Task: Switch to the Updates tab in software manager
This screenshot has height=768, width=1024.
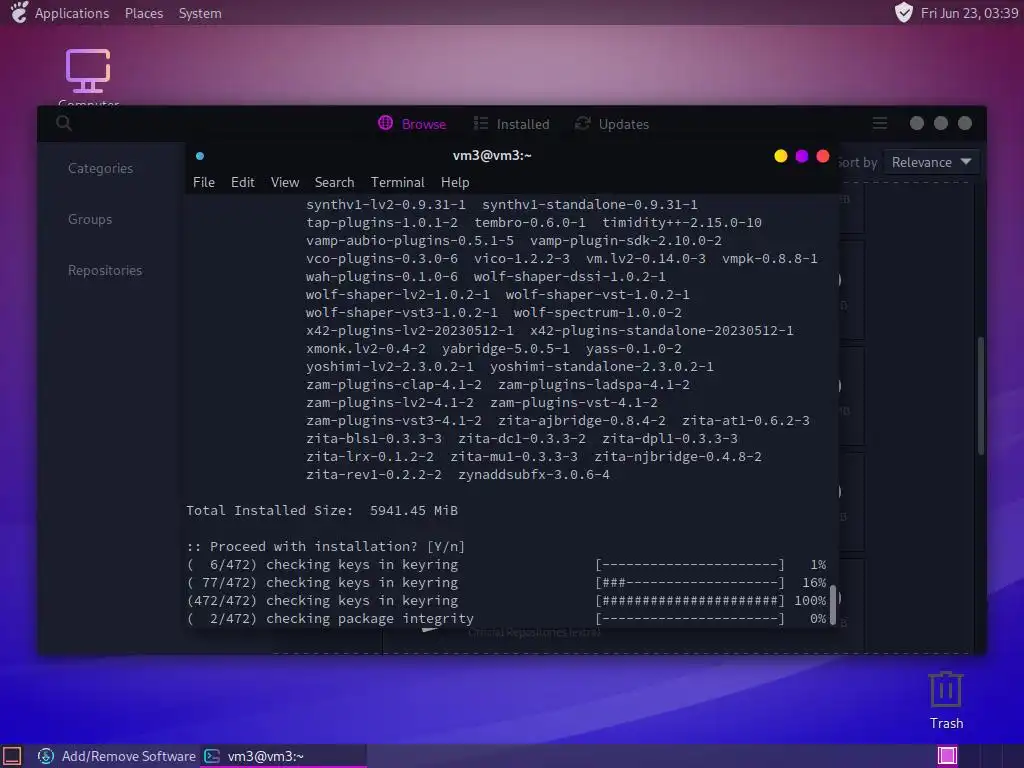Action: 611,123
